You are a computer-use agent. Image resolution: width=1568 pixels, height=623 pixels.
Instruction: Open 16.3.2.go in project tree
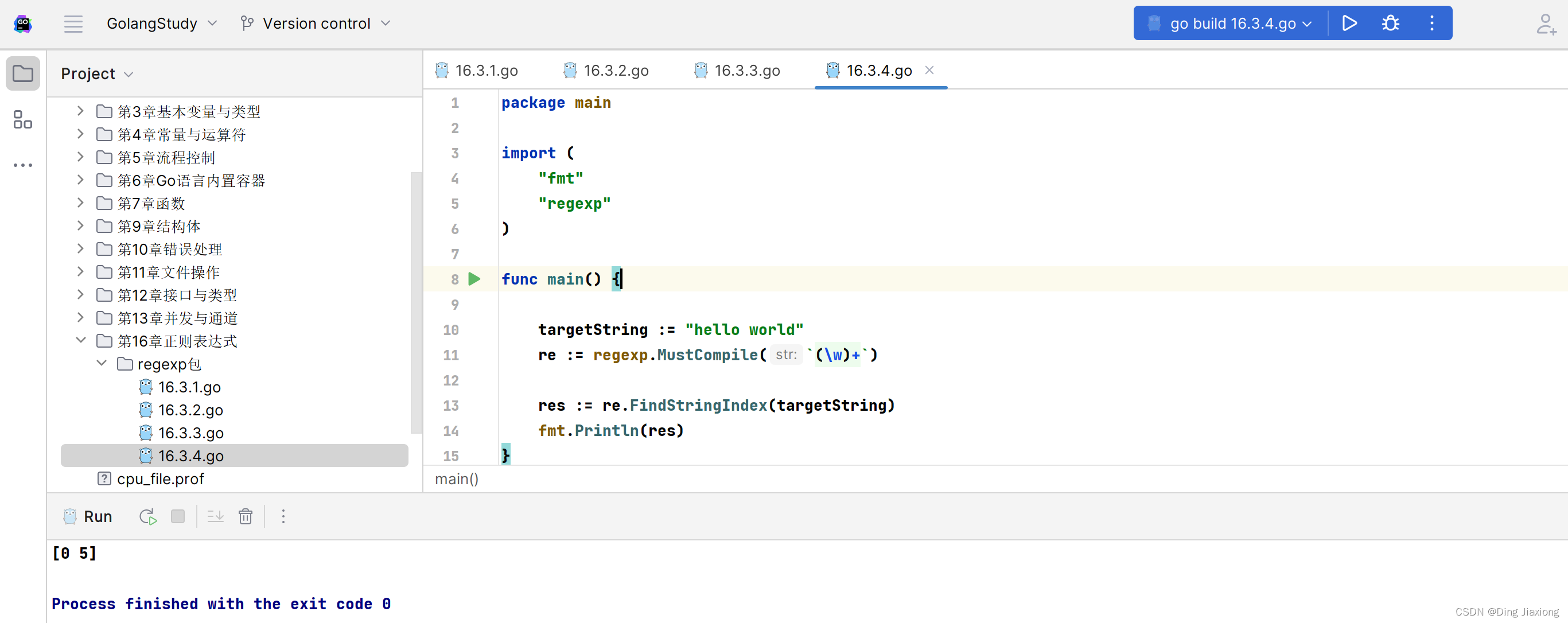tap(190, 410)
